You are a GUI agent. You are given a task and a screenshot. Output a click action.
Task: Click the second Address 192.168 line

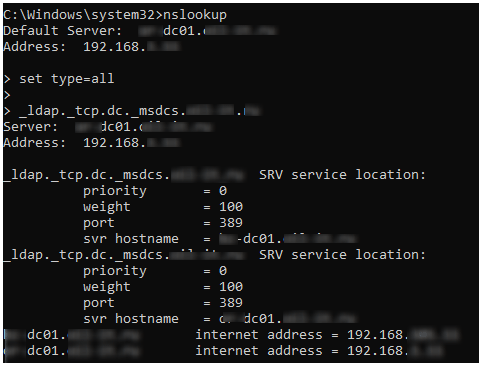pos(92,143)
